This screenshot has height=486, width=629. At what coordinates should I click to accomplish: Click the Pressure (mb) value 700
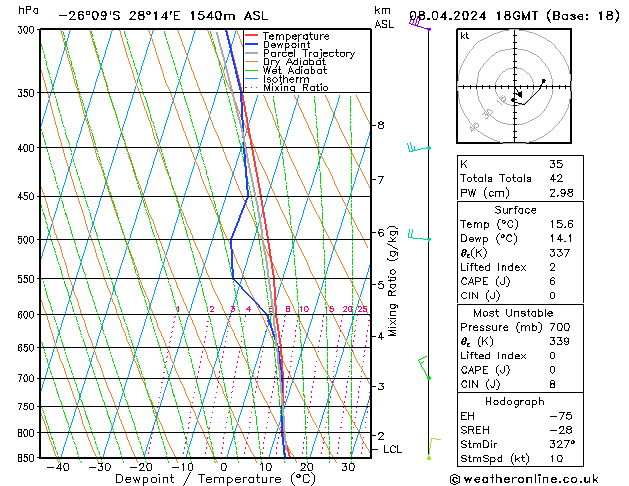click(560, 327)
